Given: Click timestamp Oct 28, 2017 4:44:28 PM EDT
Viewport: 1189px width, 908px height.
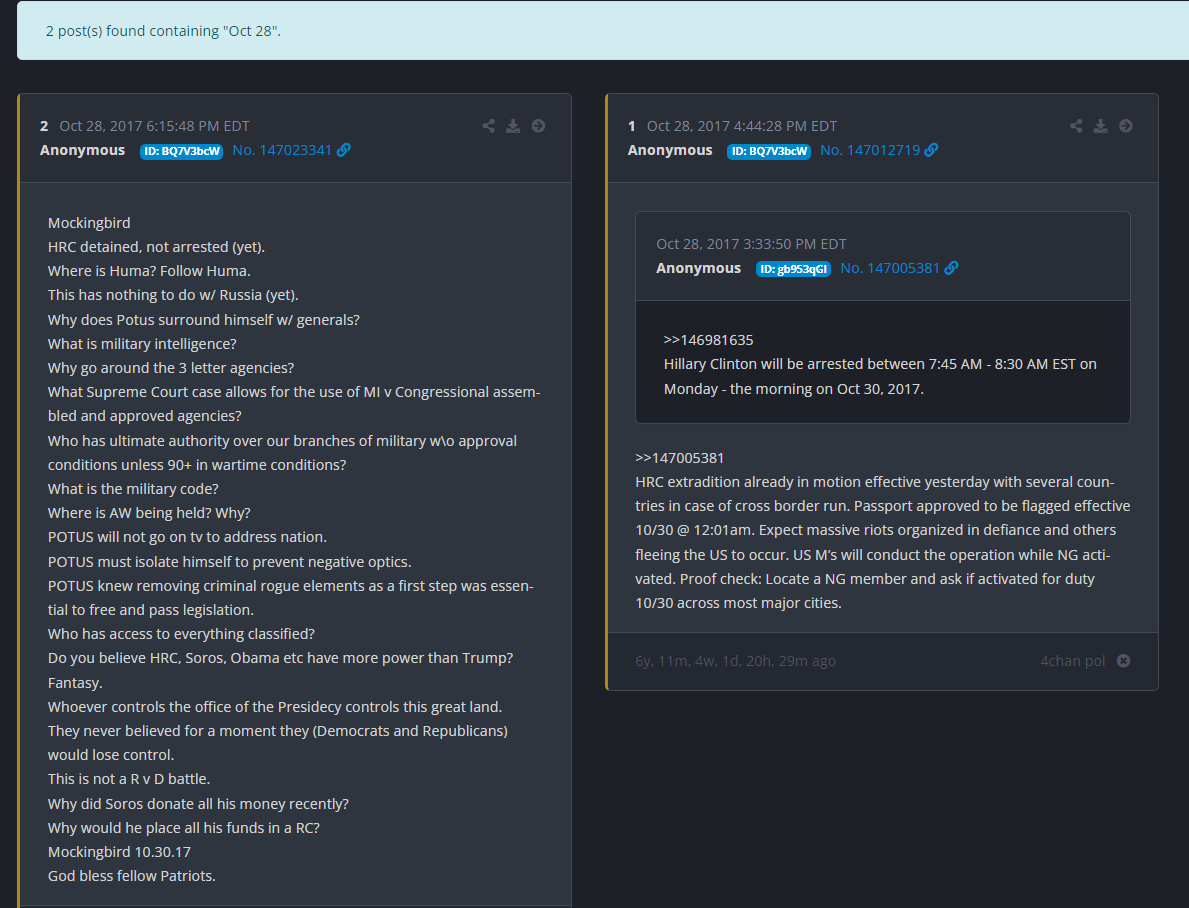Looking at the screenshot, I should pos(742,126).
